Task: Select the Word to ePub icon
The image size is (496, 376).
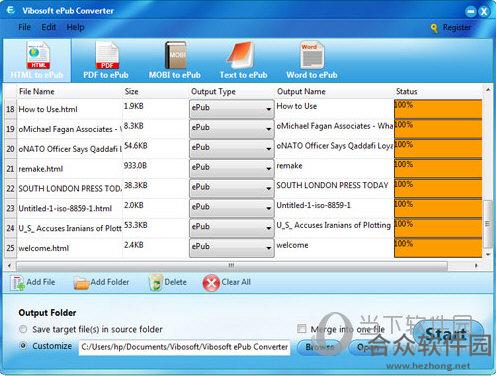Action: tap(312, 56)
